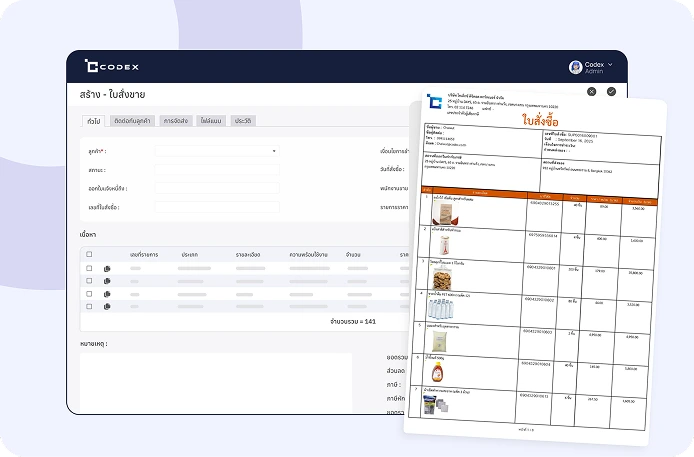
Task: Click the round X cancel icon
Action: point(591,91)
